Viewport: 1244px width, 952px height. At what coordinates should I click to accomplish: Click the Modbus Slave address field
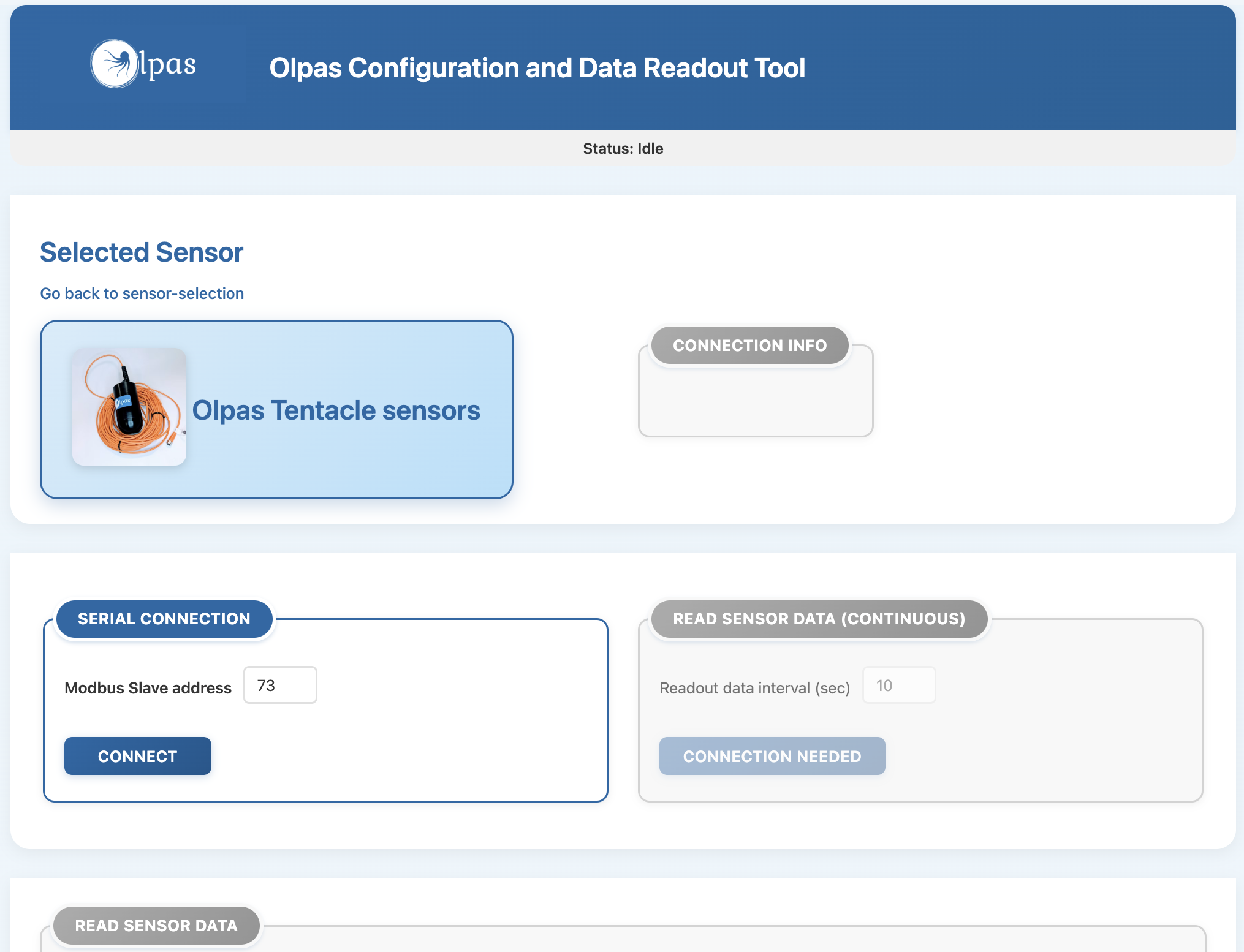280,685
